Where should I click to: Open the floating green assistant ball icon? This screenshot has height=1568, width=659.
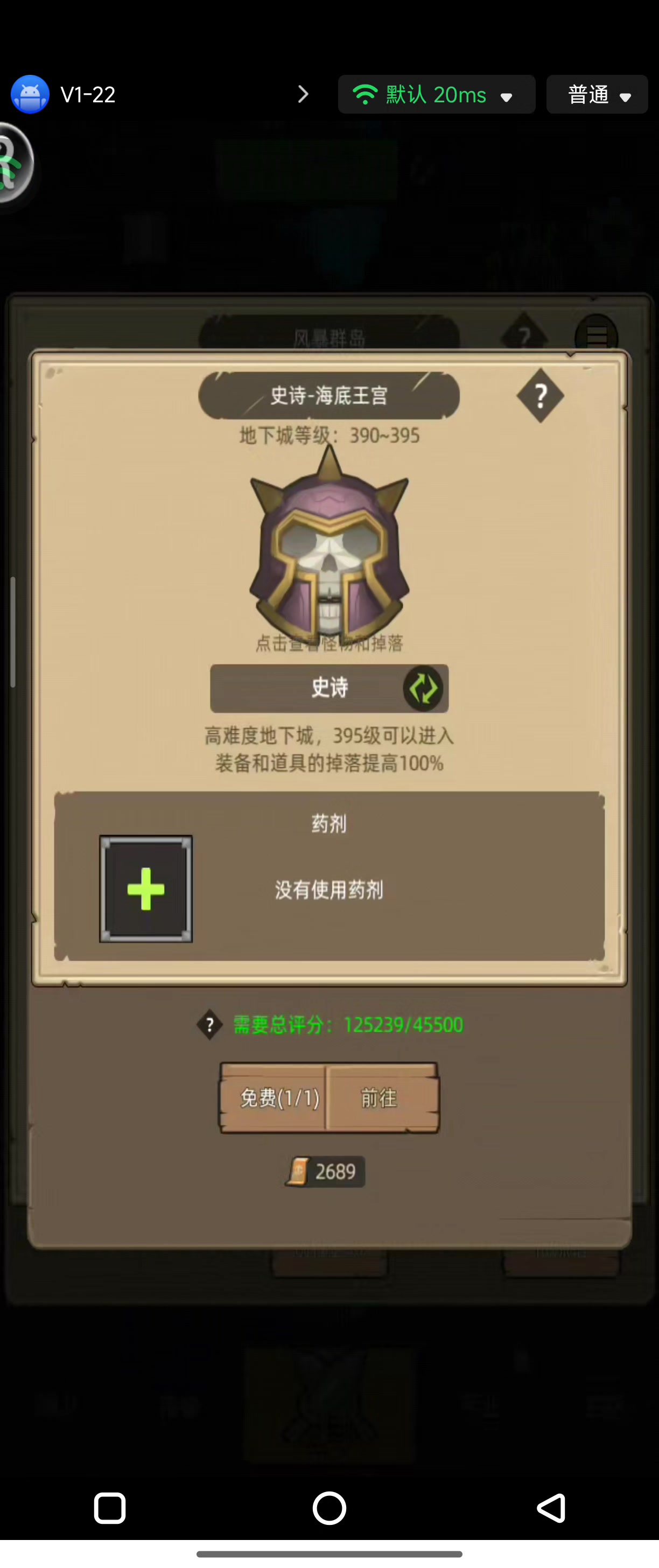pyautogui.click(x=15, y=163)
